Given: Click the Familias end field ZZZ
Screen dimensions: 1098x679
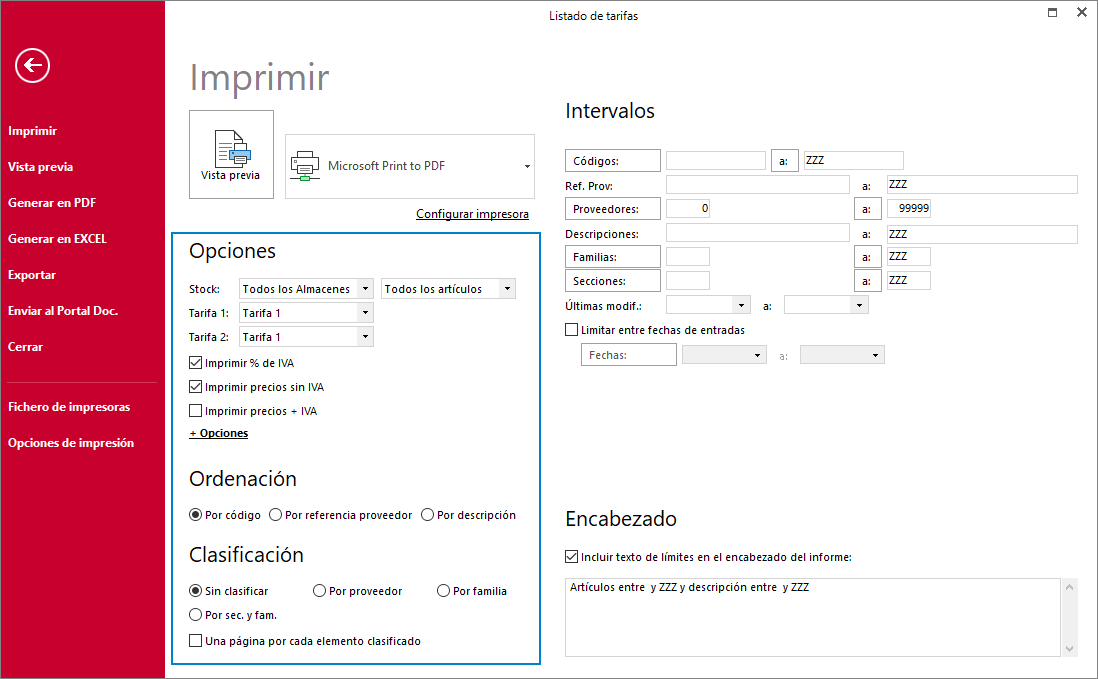Looking at the screenshot, I should click(909, 256).
